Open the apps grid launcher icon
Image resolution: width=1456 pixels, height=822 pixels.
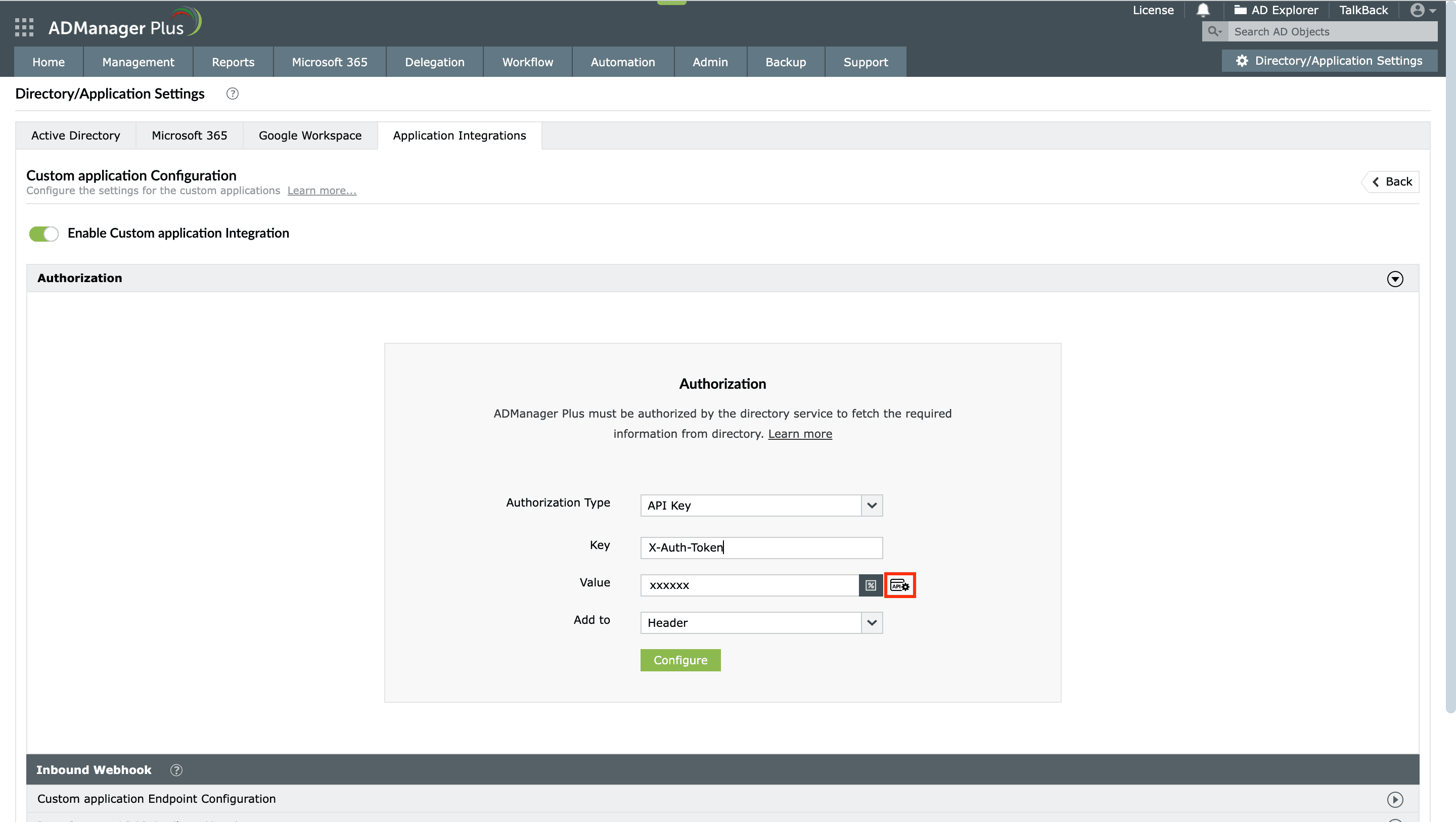(24, 27)
